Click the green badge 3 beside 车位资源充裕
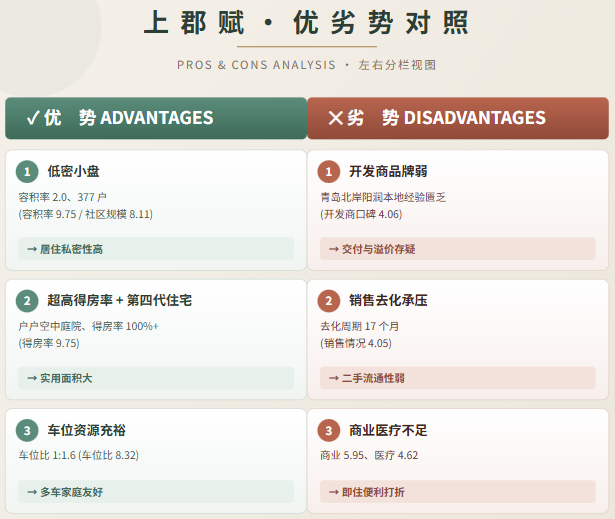Viewport: 615px width, 519px height. [x=27, y=430]
